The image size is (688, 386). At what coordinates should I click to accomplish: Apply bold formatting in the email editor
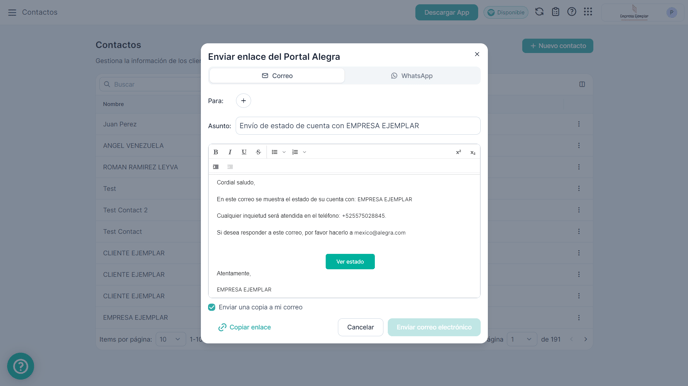pyautogui.click(x=216, y=152)
